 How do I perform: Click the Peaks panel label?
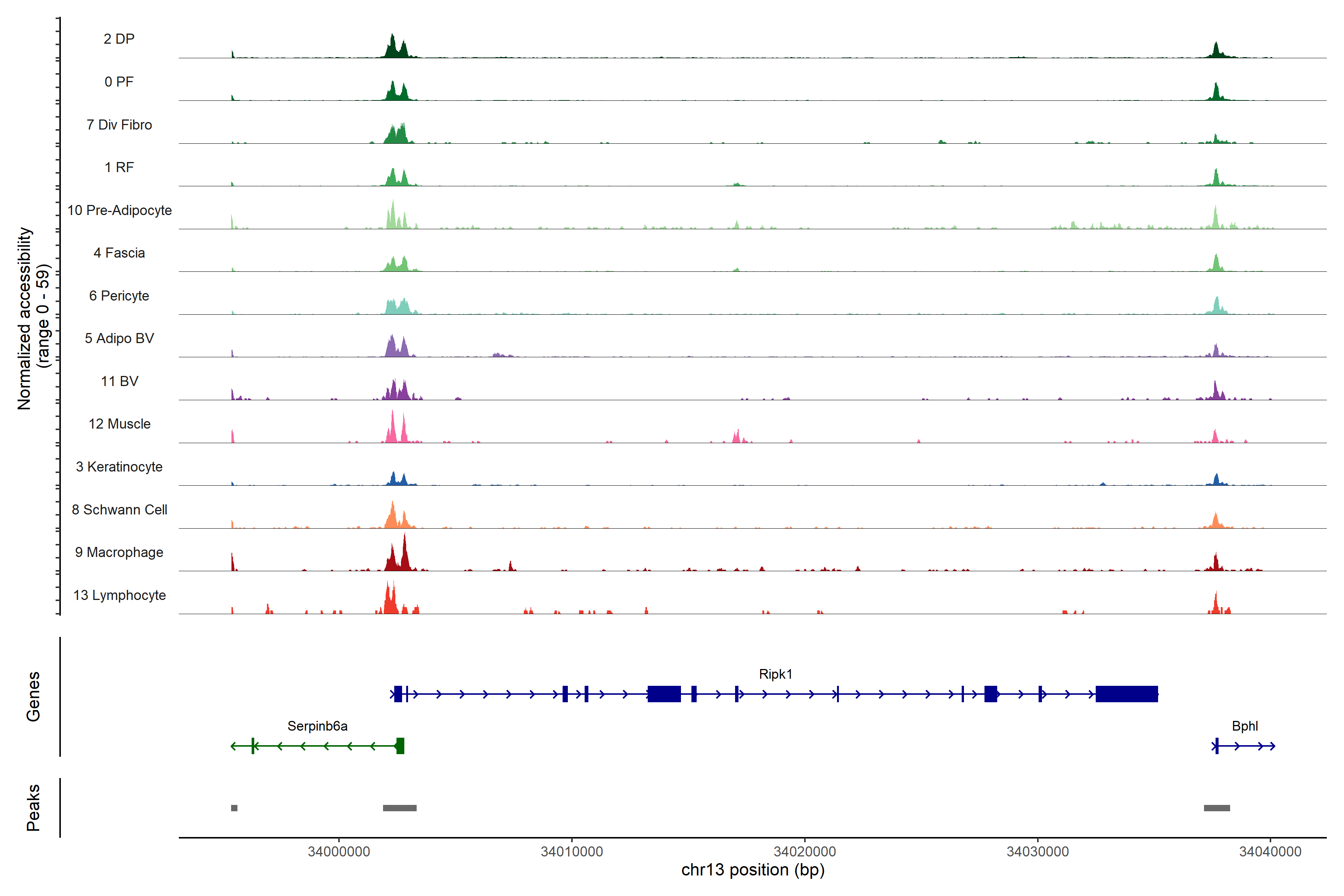coord(33,808)
